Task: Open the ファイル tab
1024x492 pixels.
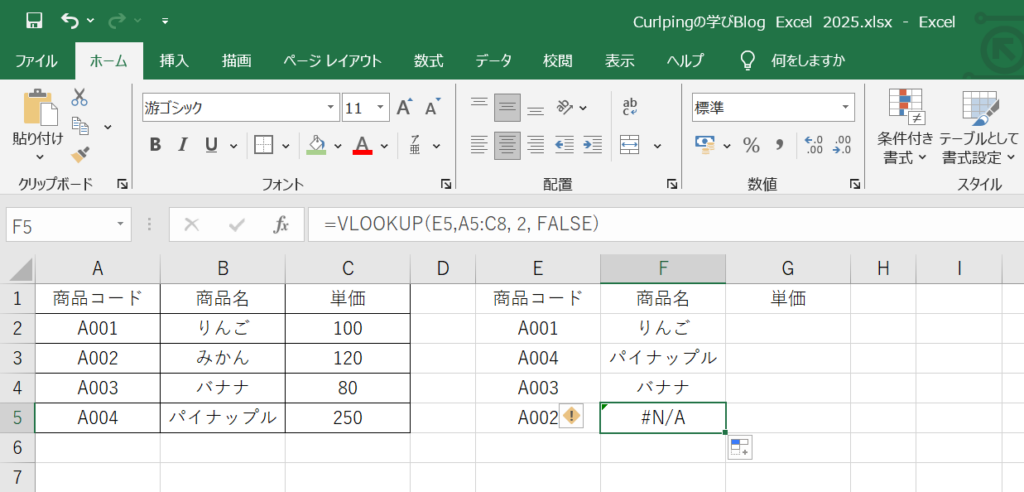Action: point(36,61)
